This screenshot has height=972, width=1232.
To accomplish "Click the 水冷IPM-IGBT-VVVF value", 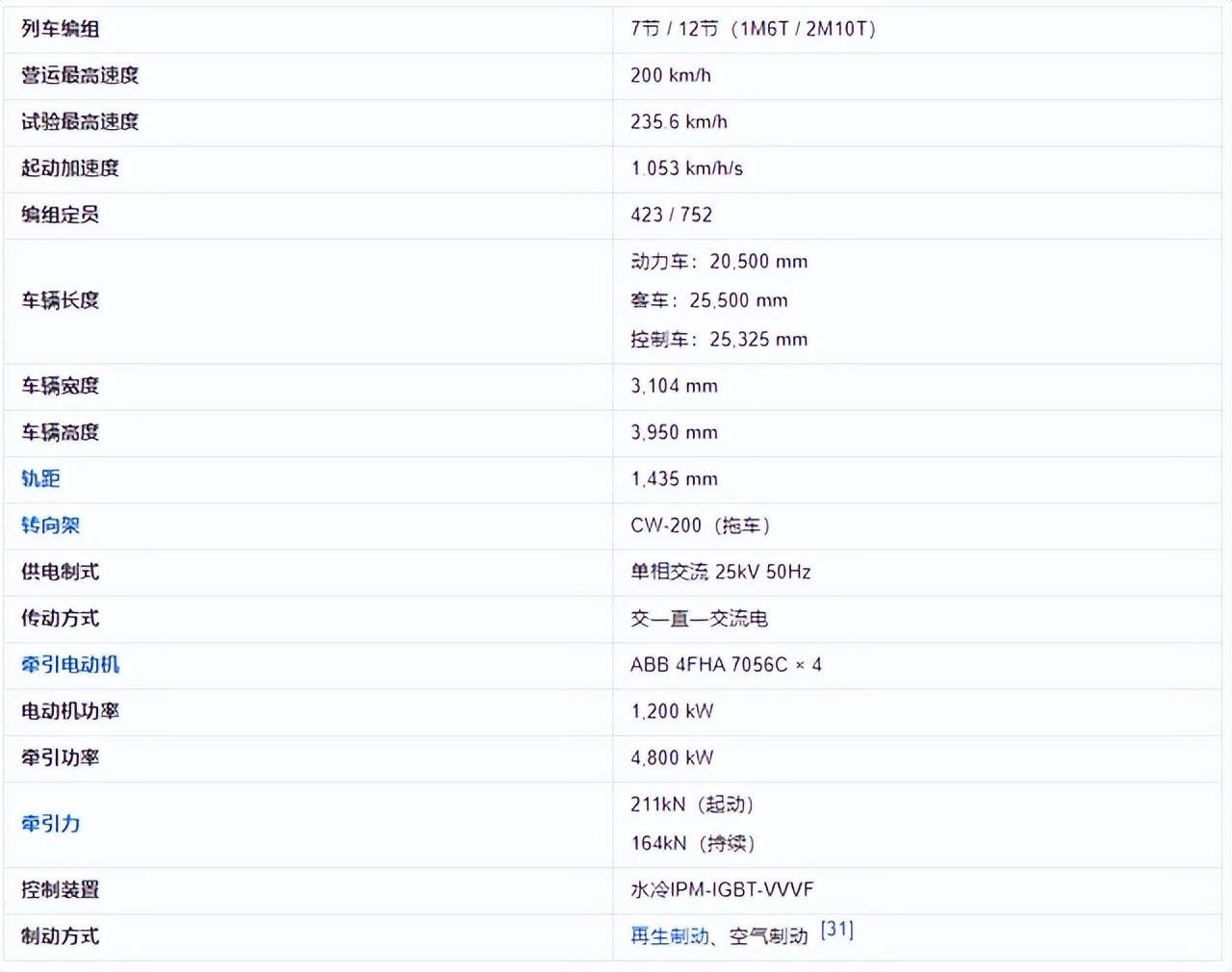I will [722, 890].
